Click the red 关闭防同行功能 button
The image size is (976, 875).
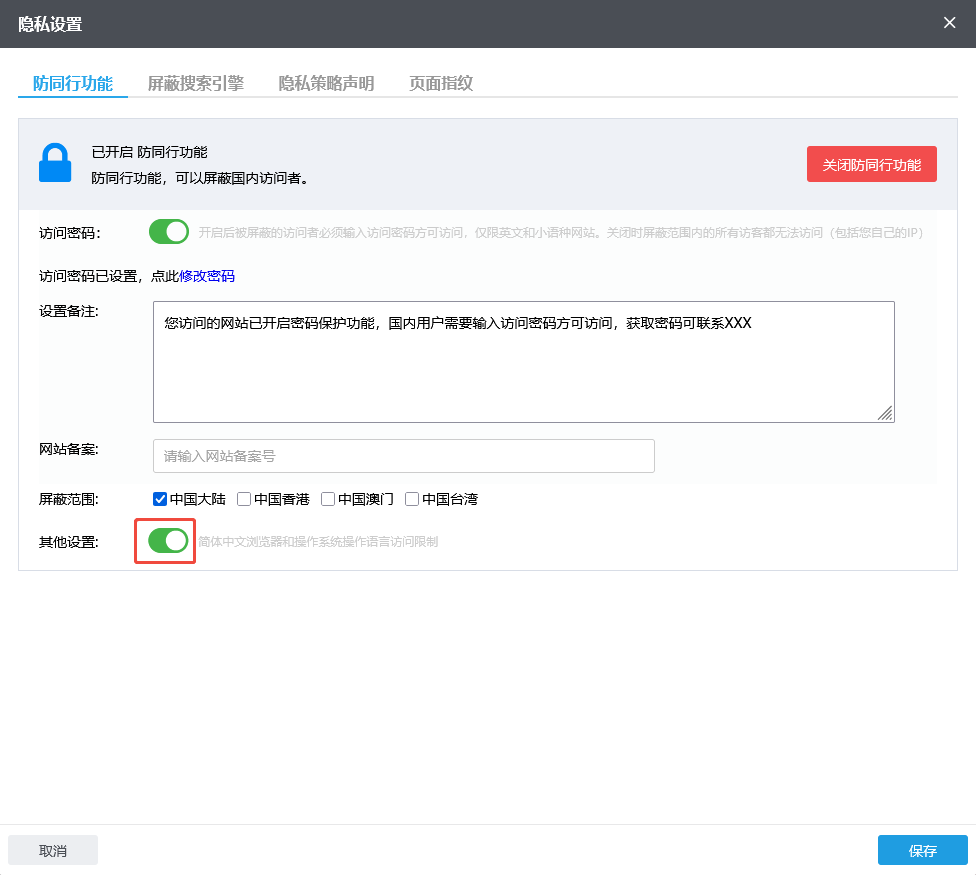click(x=871, y=163)
